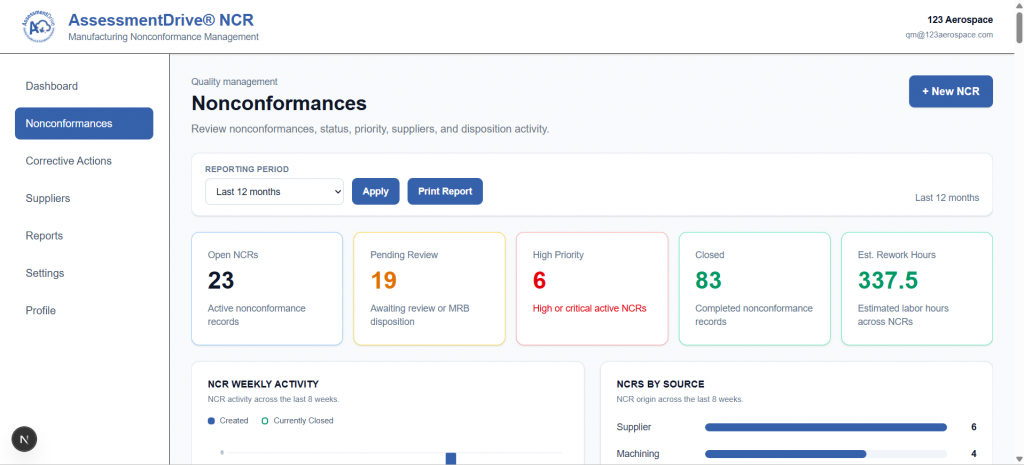Click the 337.5 rework hours value

point(888,280)
